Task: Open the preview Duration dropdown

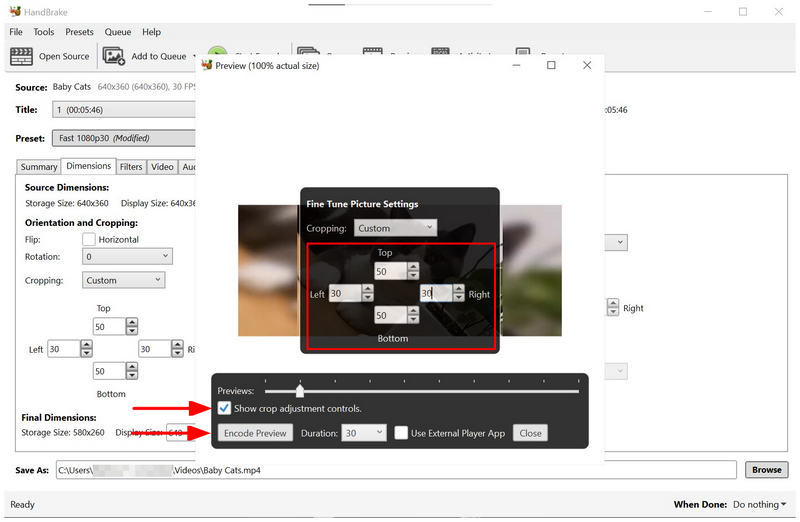Action: [x=364, y=433]
